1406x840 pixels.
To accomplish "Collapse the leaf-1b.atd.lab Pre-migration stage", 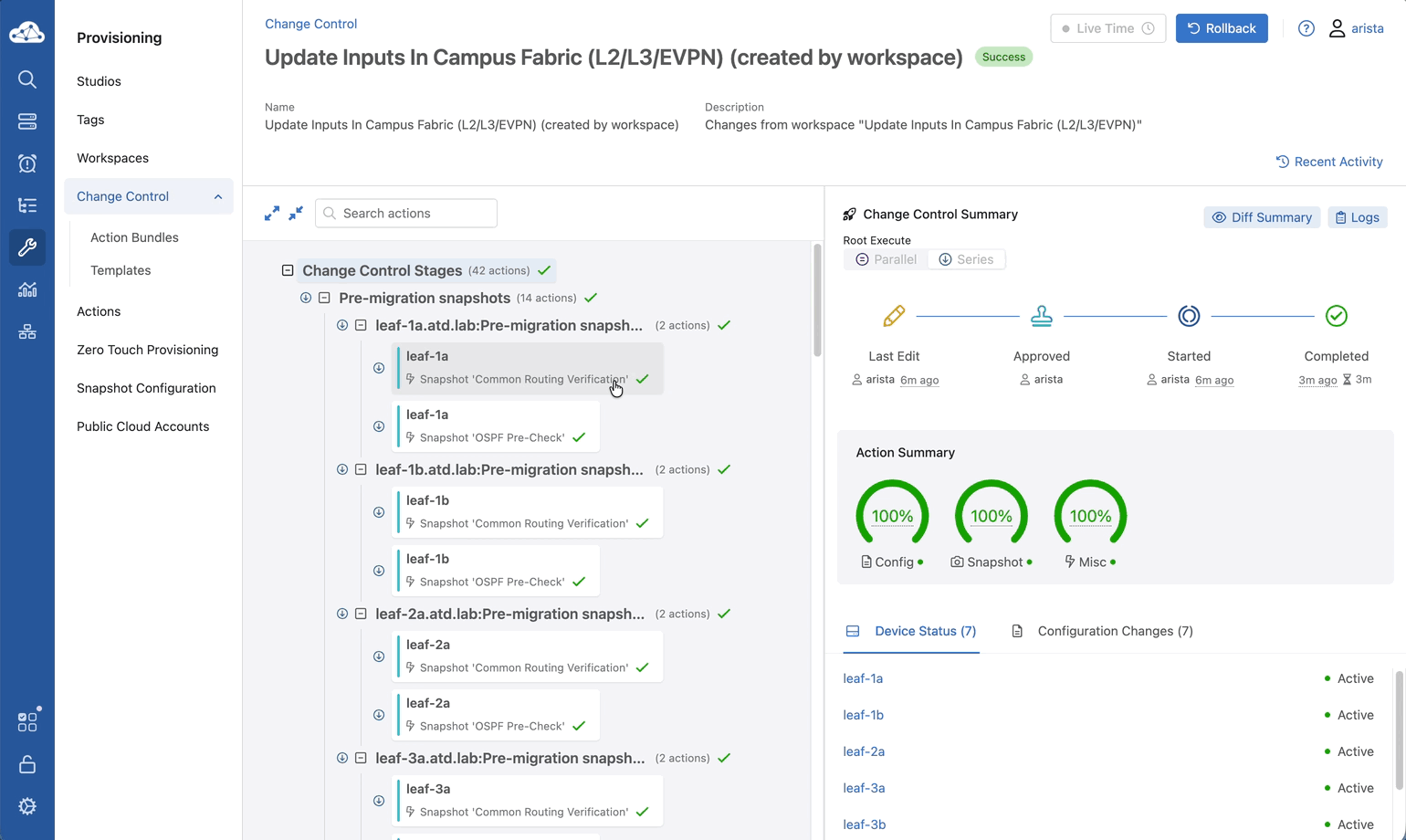I will click(361, 469).
